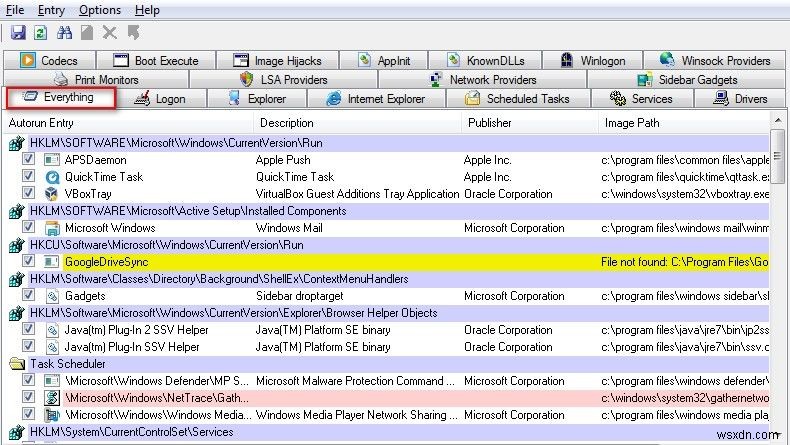The width and height of the screenshot is (790, 445).
Task: Uncheck the APSDaemon autorun entry
Action: click(x=28, y=159)
